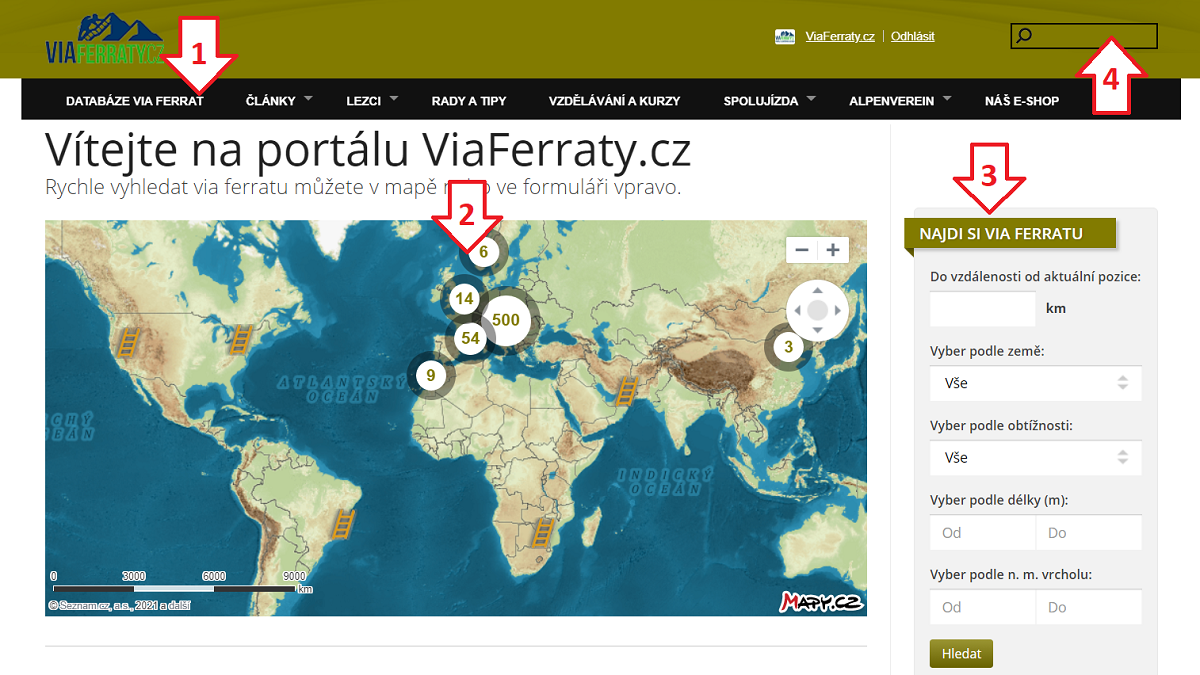Pan the map down with compass arrow
Viewport: 1200px width, 675px height.
[817, 330]
